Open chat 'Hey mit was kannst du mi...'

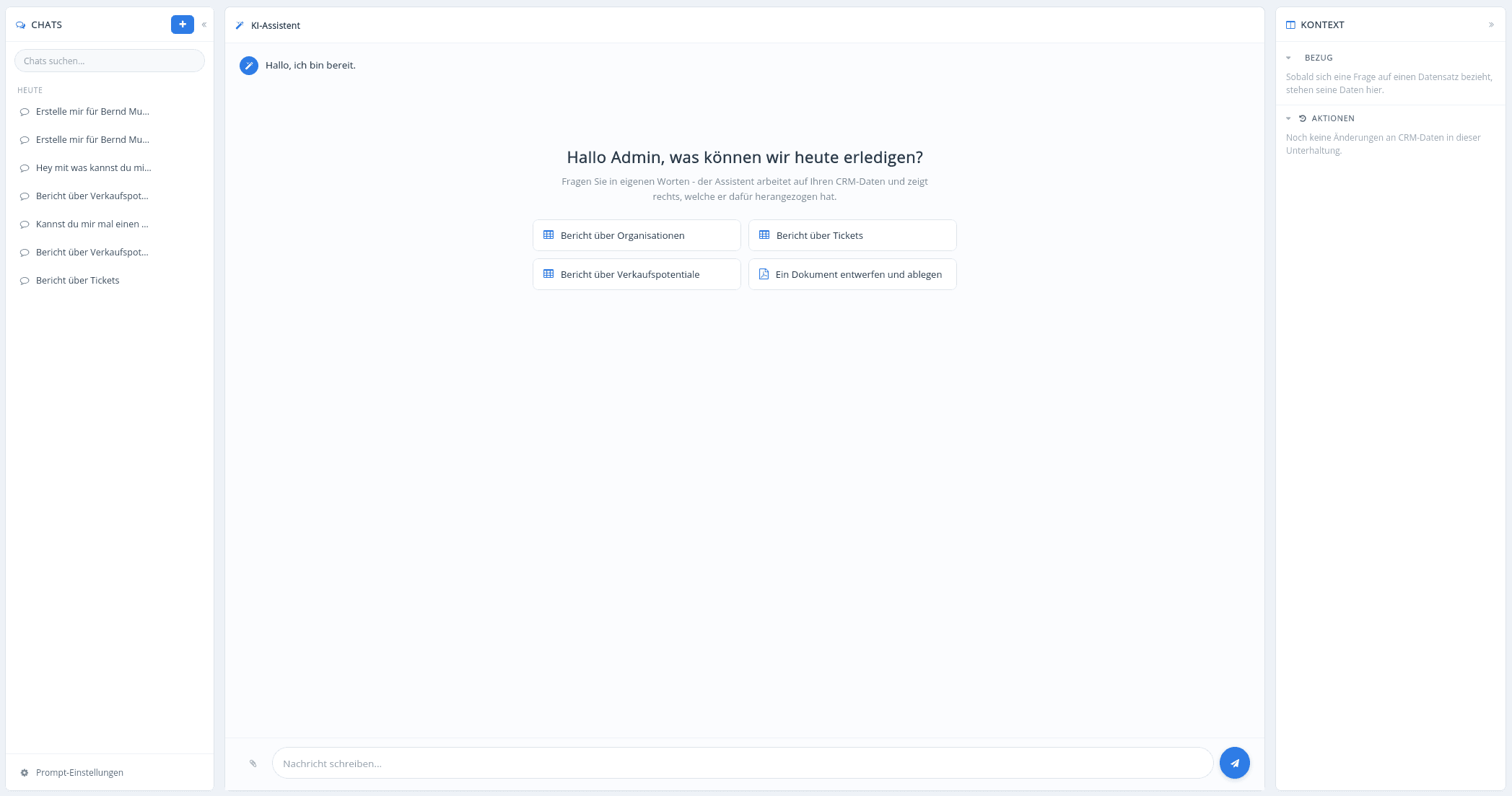(x=110, y=167)
